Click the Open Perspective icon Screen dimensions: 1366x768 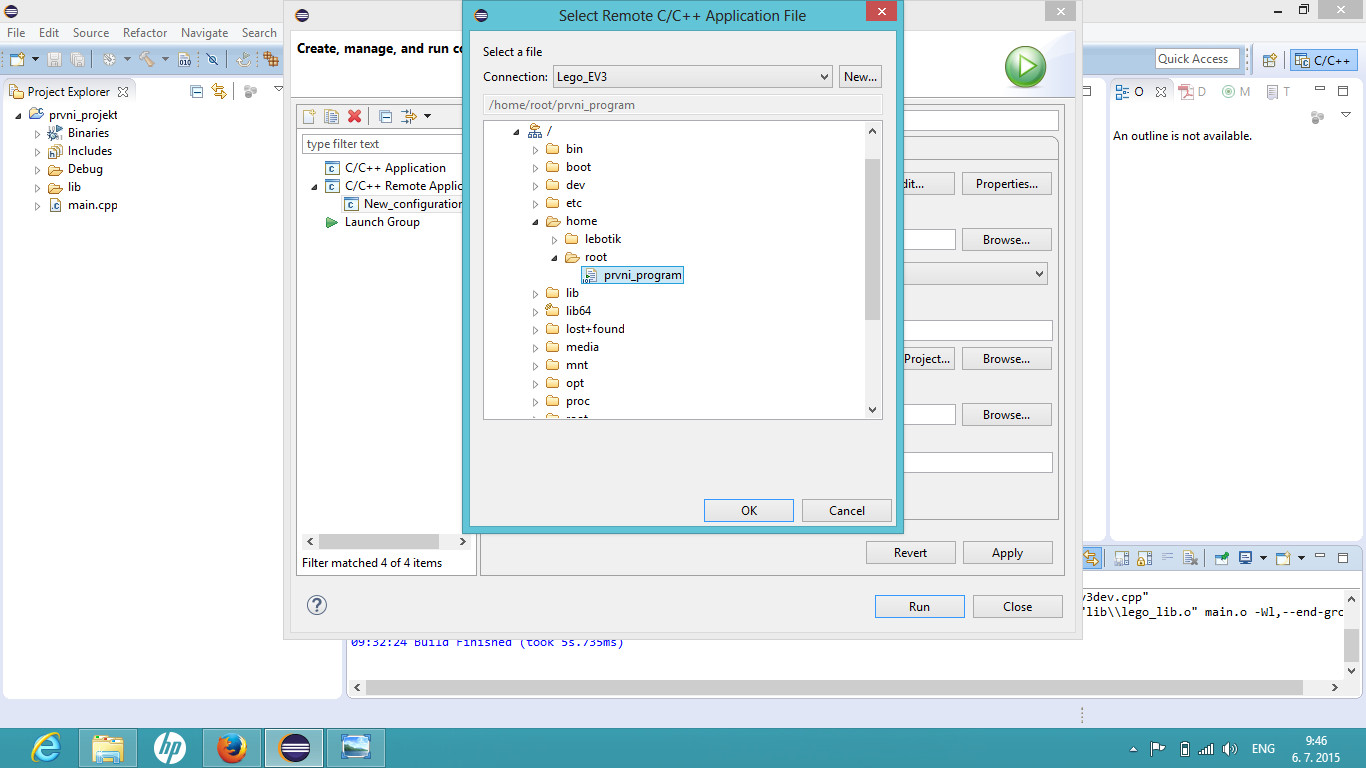click(x=1269, y=60)
